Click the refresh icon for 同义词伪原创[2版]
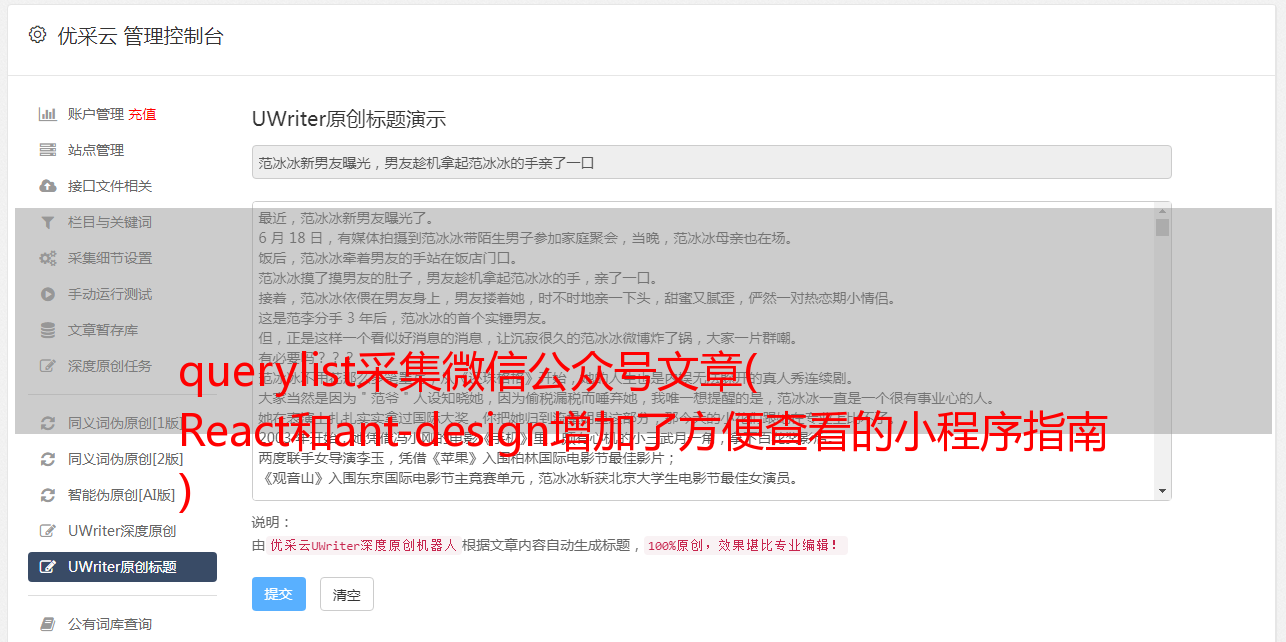Image resolution: width=1286 pixels, height=642 pixels. coord(47,459)
